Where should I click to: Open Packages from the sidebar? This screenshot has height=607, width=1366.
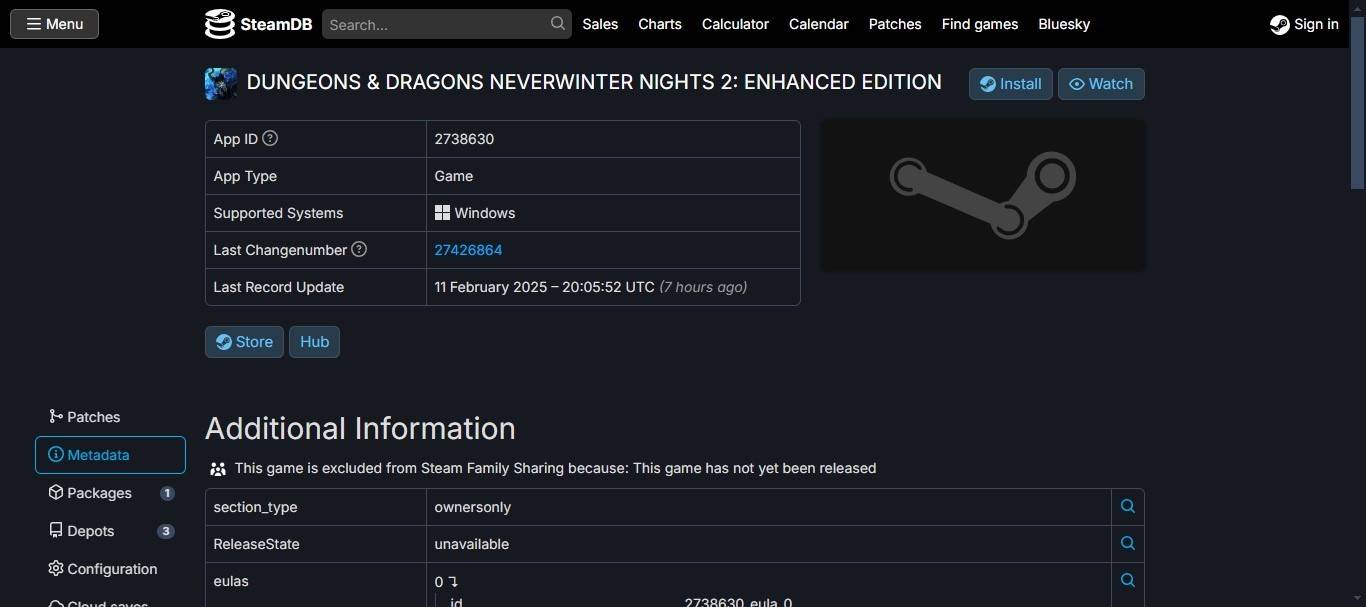pyautogui.click(x=97, y=492)
